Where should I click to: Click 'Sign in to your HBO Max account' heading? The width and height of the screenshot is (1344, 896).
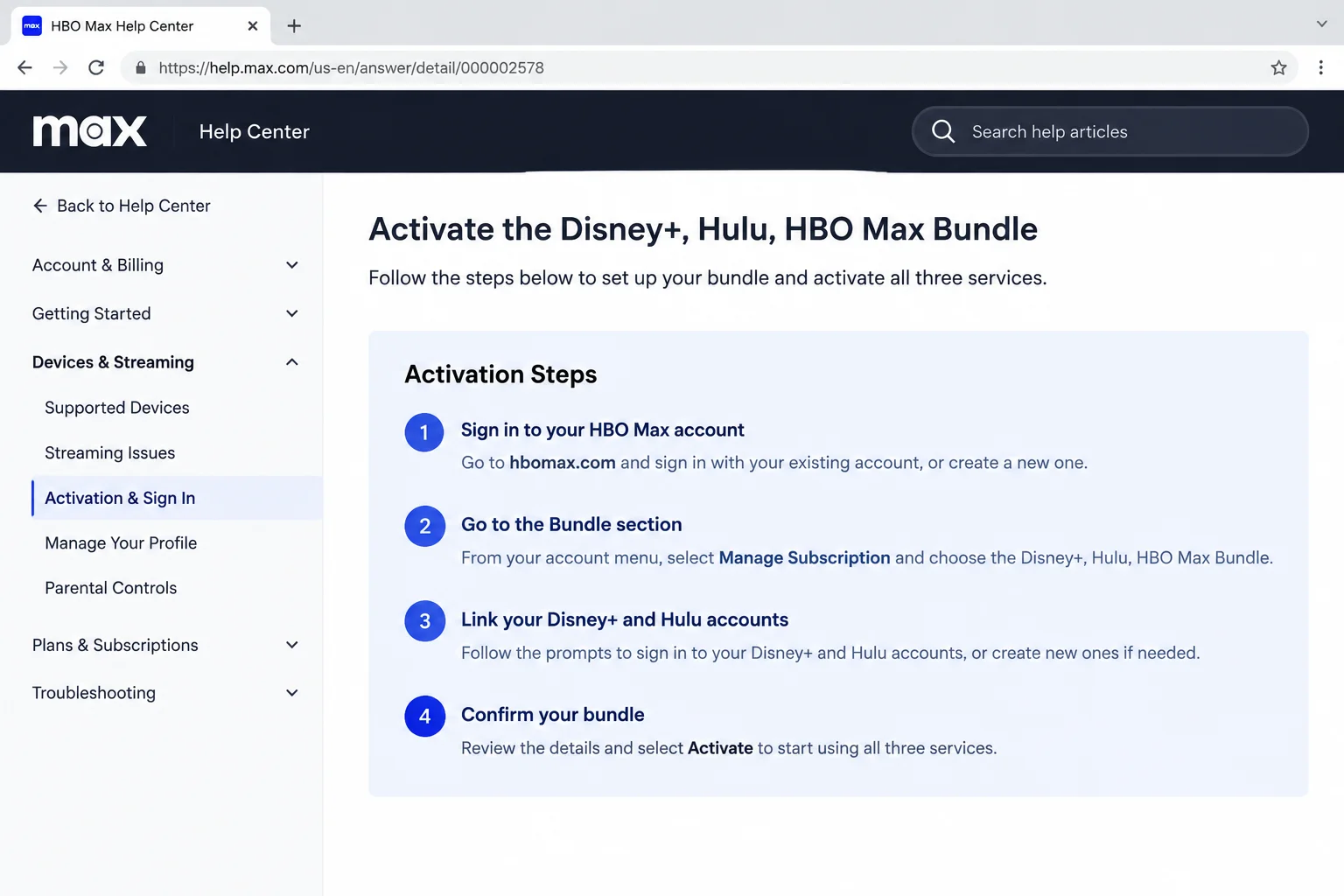[x=602, y=430]
